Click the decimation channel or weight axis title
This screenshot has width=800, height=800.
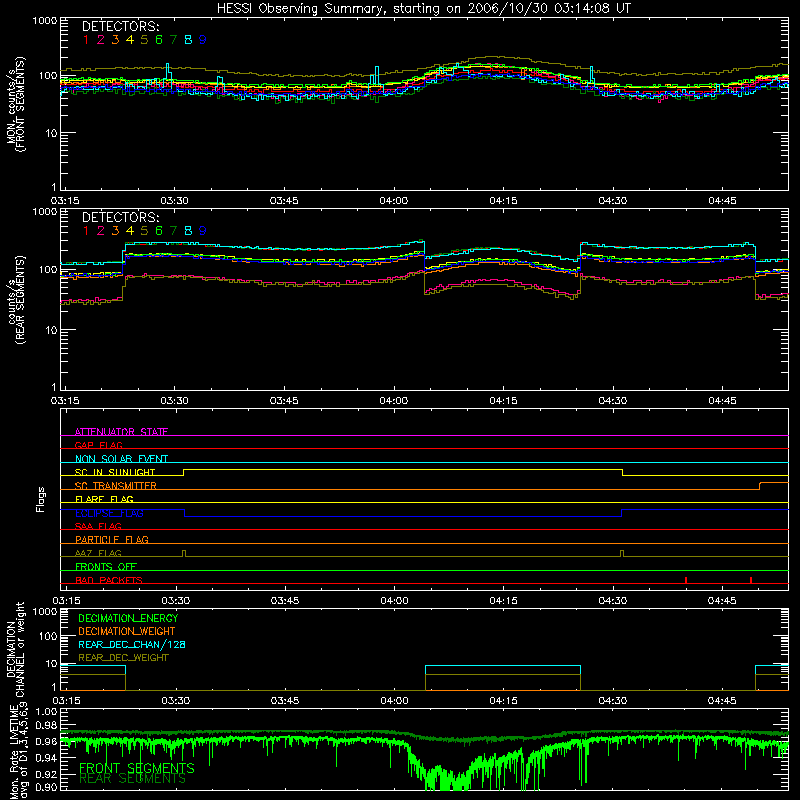click(x=16, y=649)
